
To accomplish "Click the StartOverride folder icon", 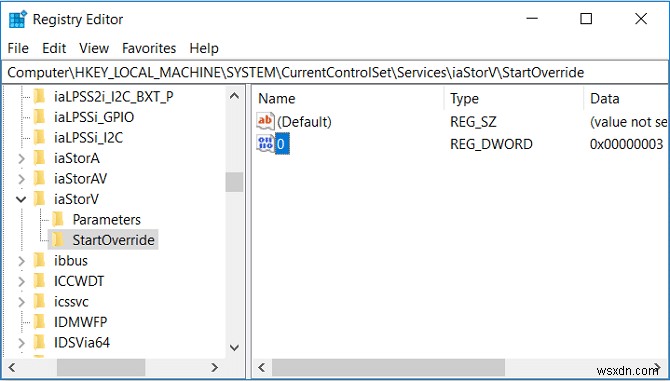I will (x=58, y=240).
